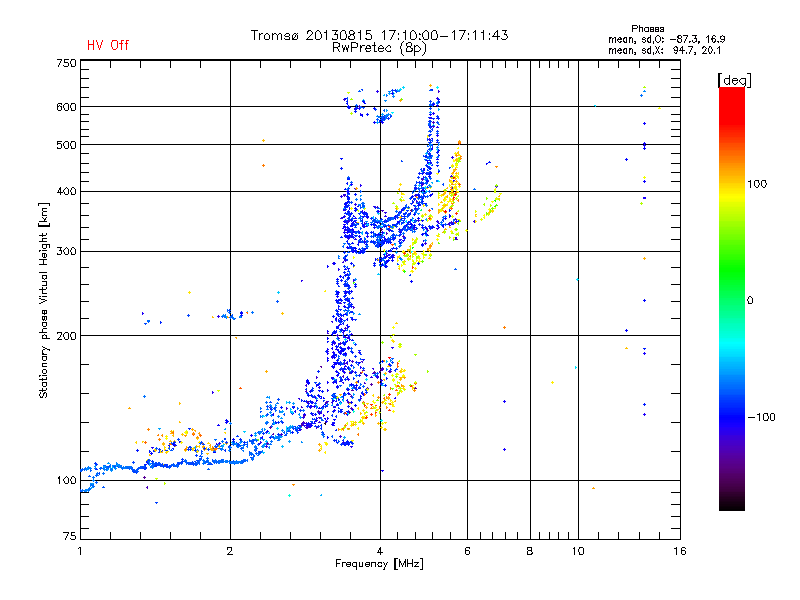Click the "[deg]" colorbar unit label
The image size is (800, 600).
click(734, 80)
